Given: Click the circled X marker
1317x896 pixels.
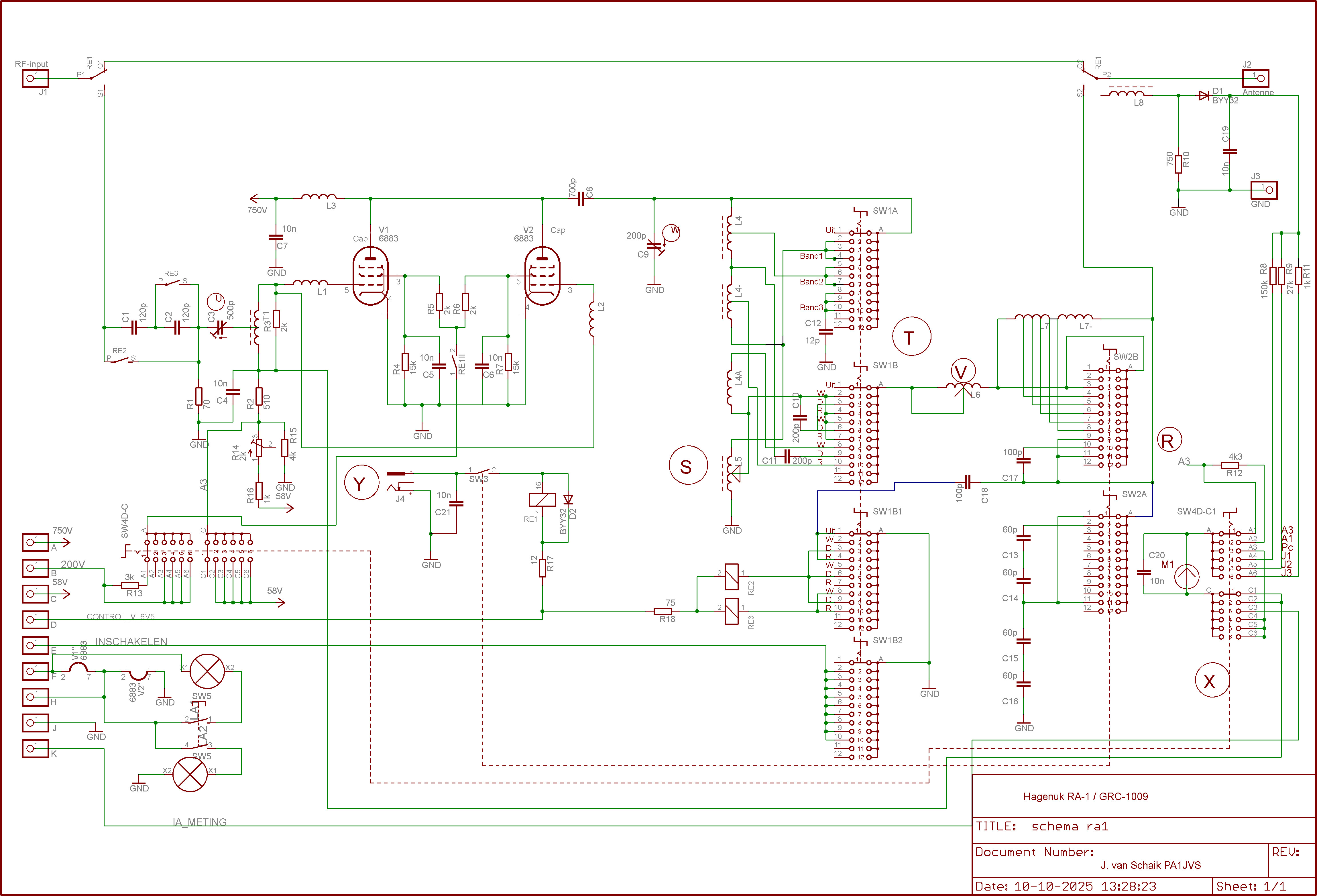Looking at the screenshot, I should click(x=1212, y=681).
